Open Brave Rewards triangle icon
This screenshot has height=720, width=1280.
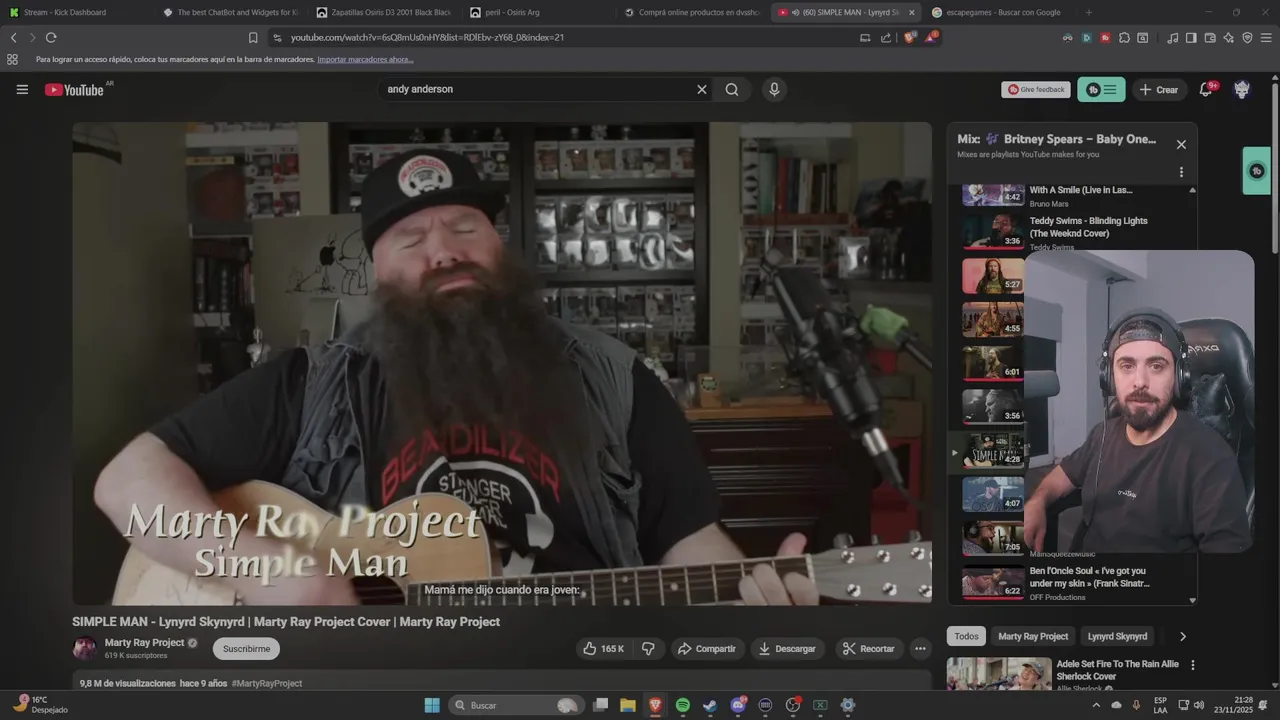[931, 37]
